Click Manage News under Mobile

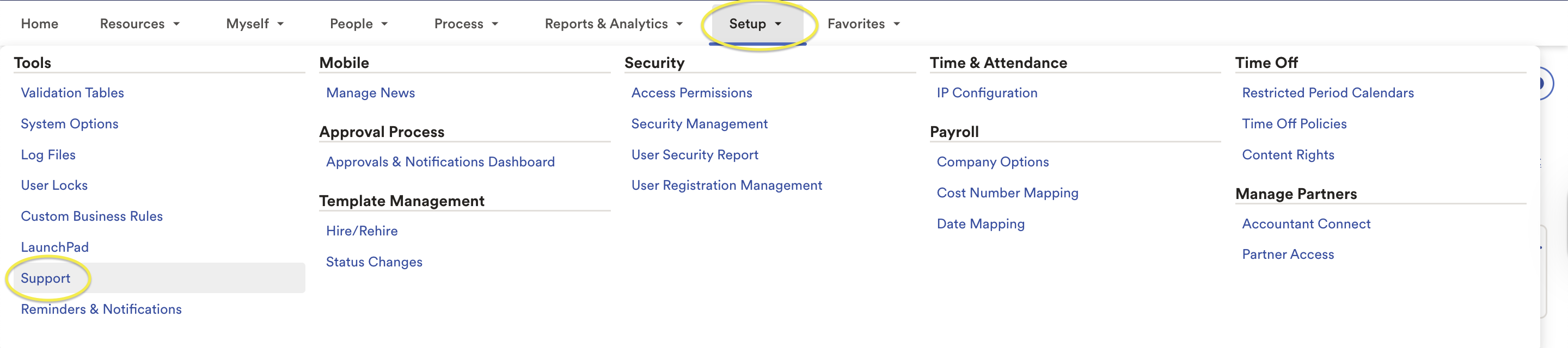click(x=370, y=92)
